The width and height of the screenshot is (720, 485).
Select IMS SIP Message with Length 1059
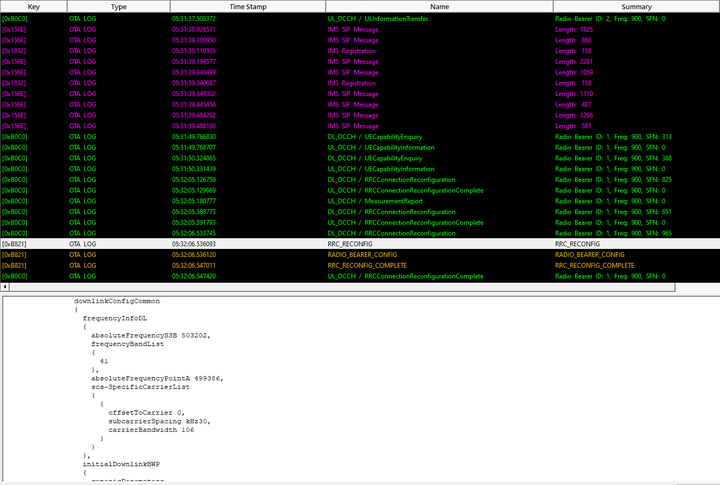[360, 72]
